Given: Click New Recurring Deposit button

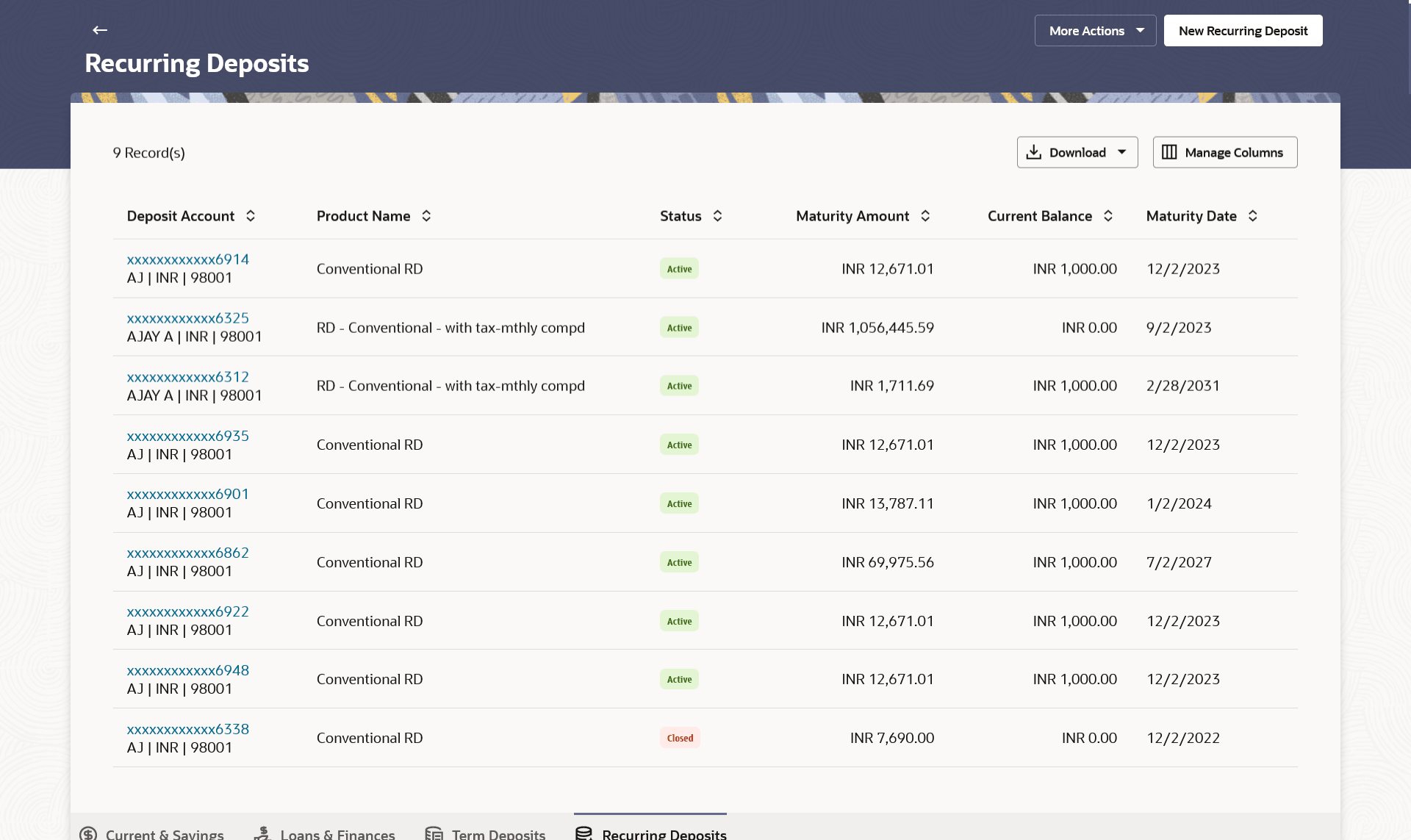Looking at the screenshot, I should (x=1243, y=31).
